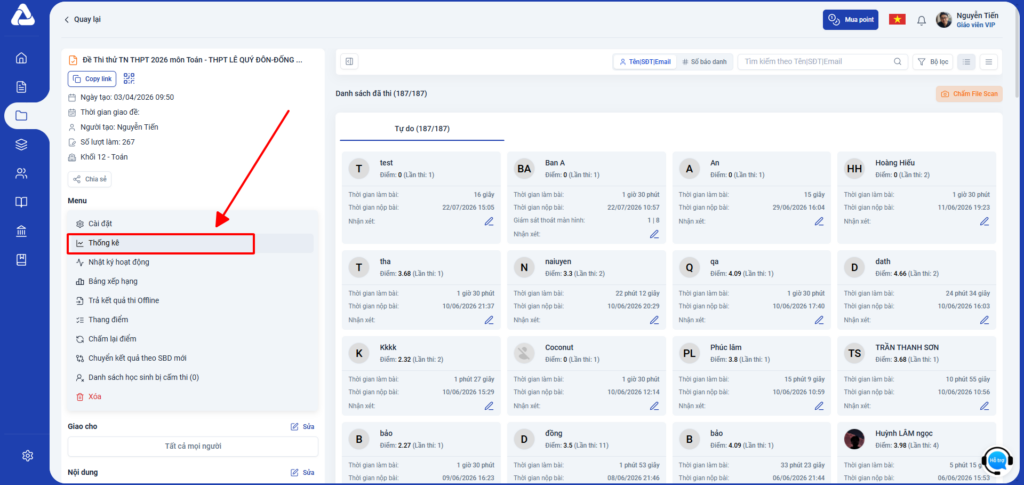Open Danh sách học sinh bị cấm thi
Viewport: 1024px width, 485px height.
[x=191, y=377]
